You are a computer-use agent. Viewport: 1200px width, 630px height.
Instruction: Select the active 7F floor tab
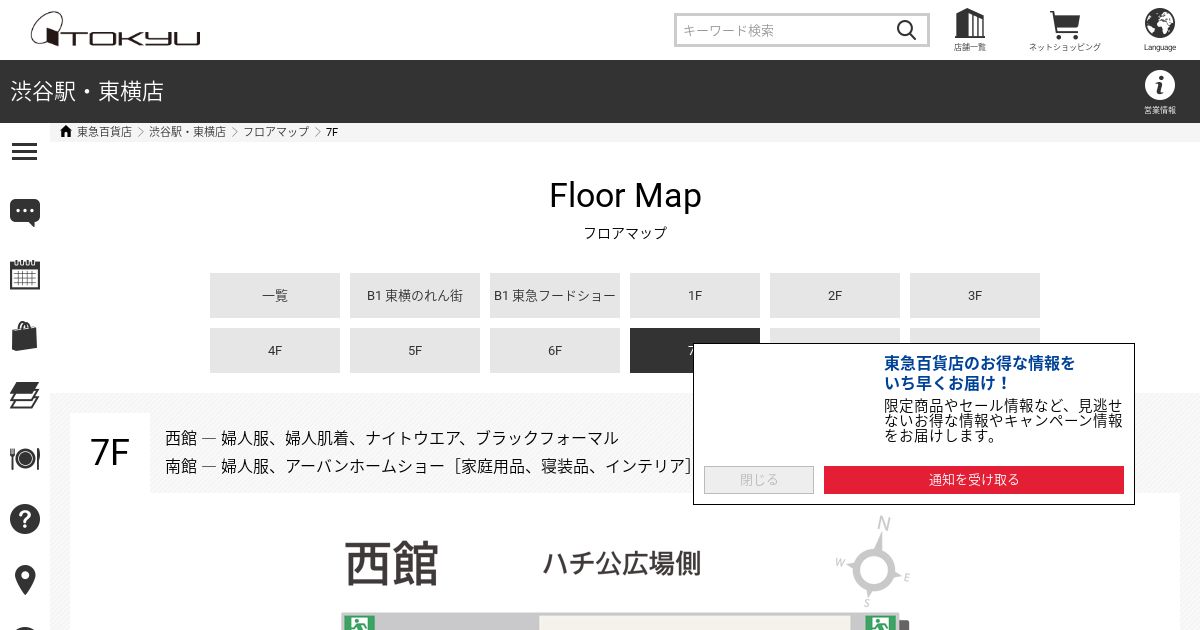[x=661, y=350]
